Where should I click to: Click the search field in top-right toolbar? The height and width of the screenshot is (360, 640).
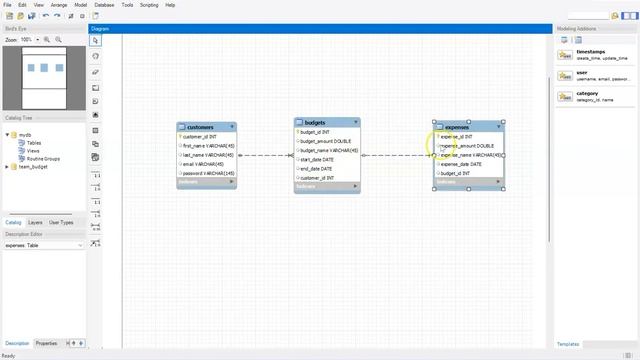tap(588, 16)
